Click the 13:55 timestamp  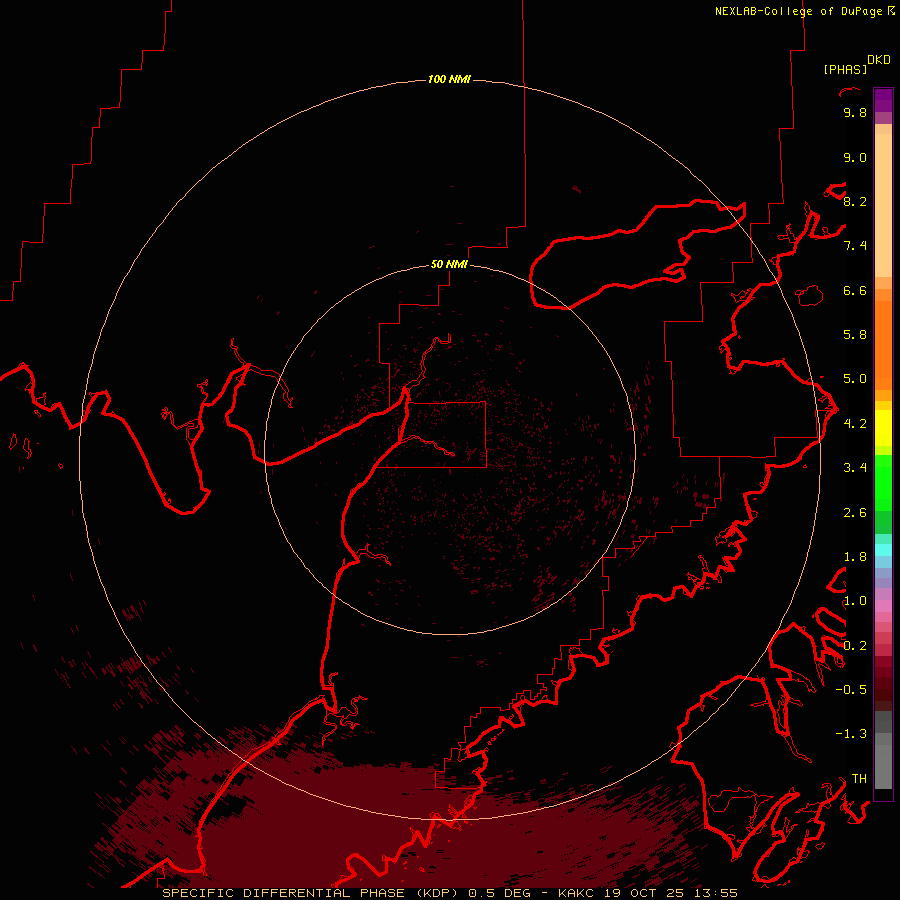pos(716,893)
